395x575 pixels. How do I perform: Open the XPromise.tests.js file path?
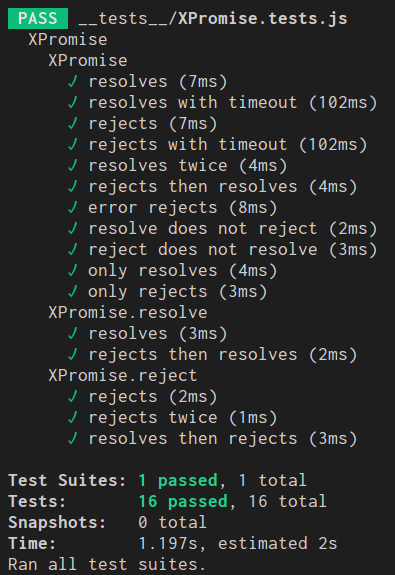tap(213, 18)
